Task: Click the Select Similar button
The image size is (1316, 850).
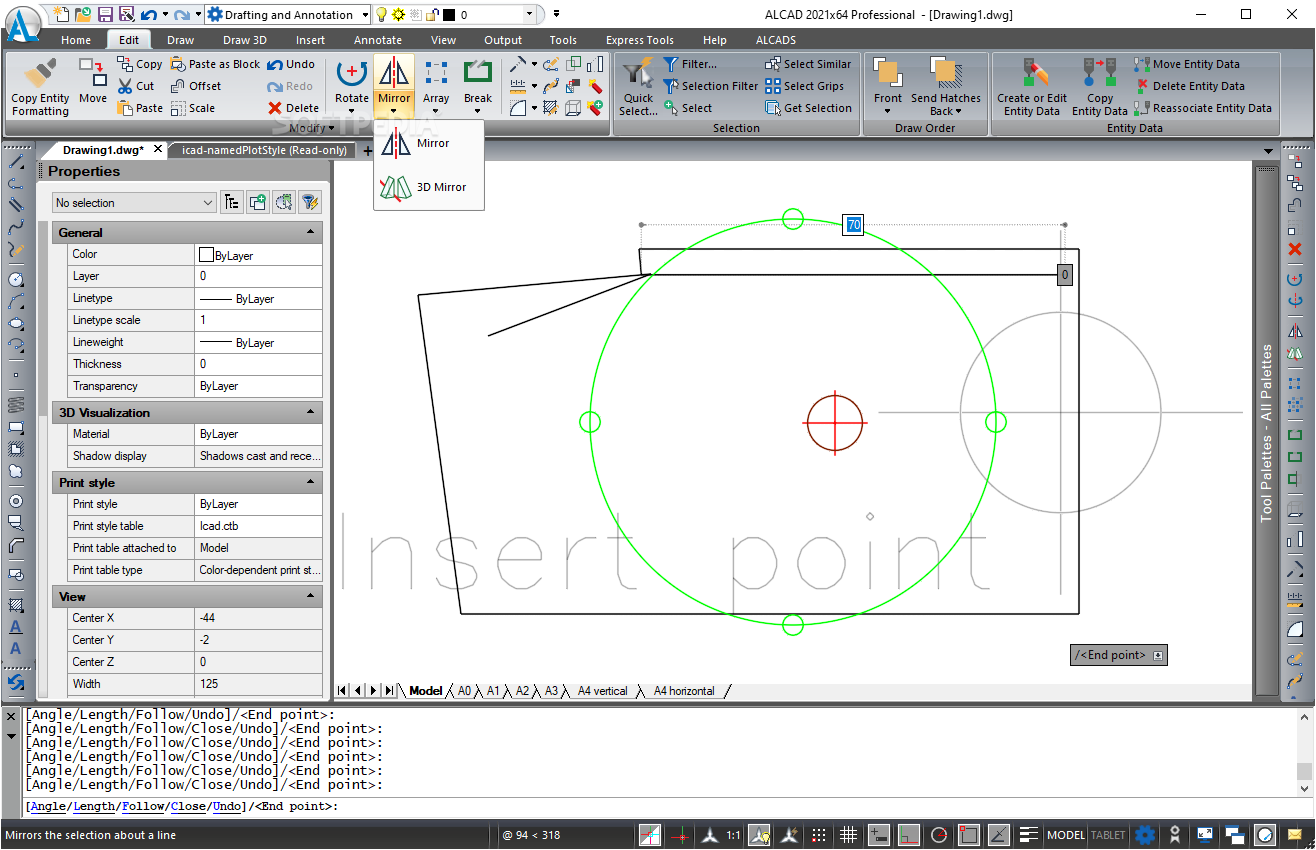Action: pyautogui.click(x=808, y=64)
